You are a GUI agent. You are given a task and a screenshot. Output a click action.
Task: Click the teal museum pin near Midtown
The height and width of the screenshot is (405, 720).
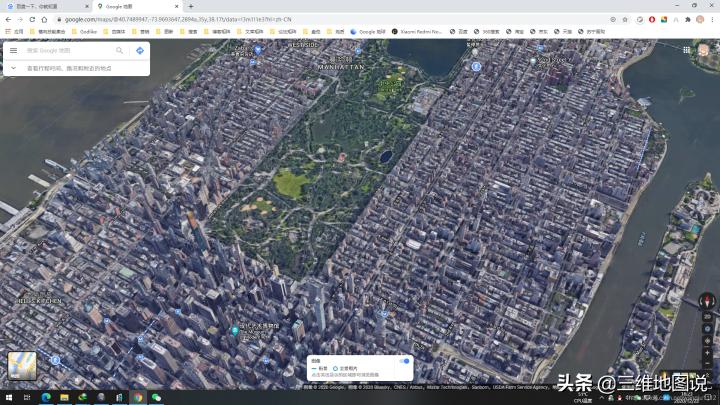click(235, 330)
